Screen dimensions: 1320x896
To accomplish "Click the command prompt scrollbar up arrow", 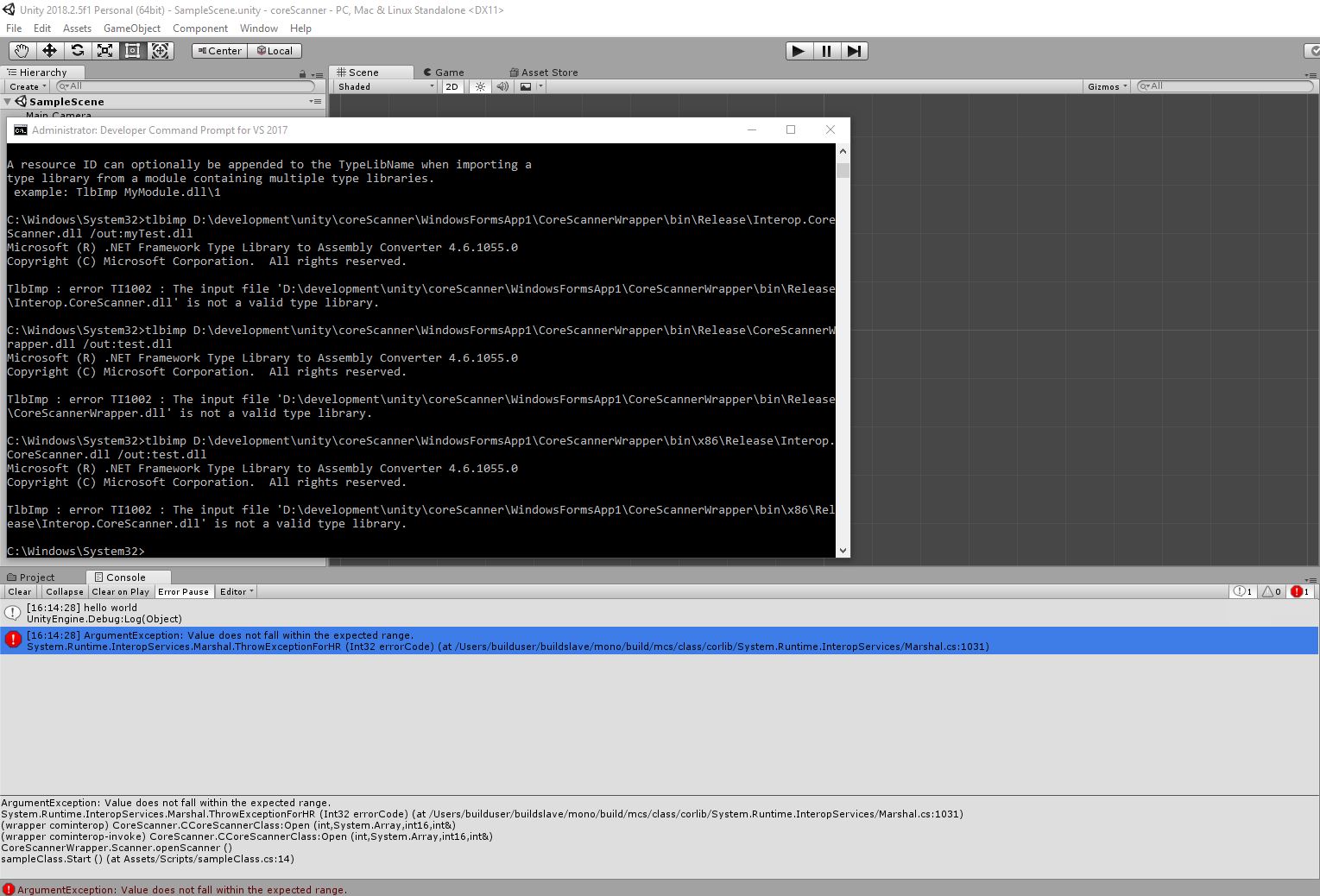I will click(x=843, y=151).
